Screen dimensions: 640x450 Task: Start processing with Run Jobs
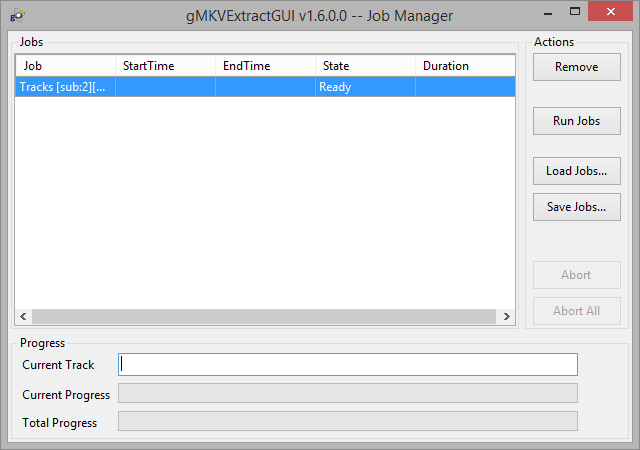coord(577,121)
